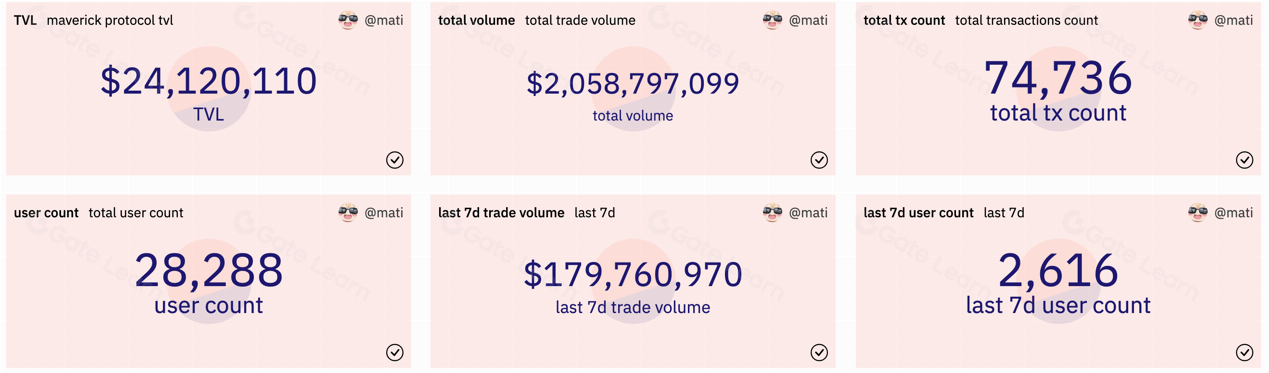Click the checkmark icon on total volume card
This screenshot has width=1269, height=373.
[x=819, y=160]
